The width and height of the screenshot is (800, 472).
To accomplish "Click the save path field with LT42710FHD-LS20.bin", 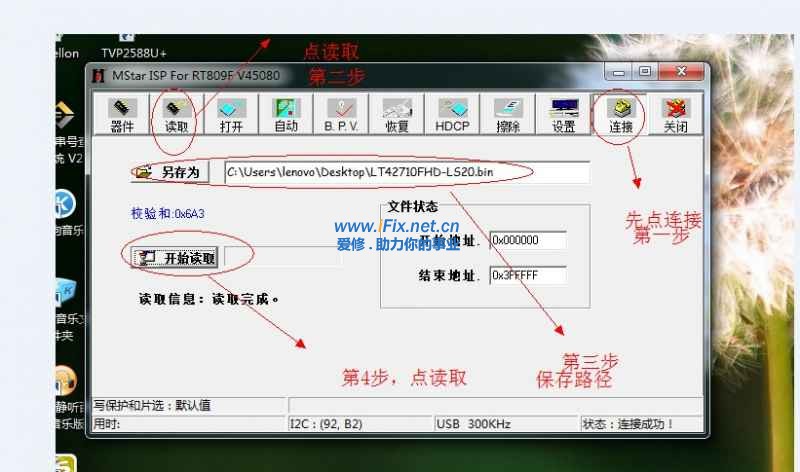I will pos(406,173).
